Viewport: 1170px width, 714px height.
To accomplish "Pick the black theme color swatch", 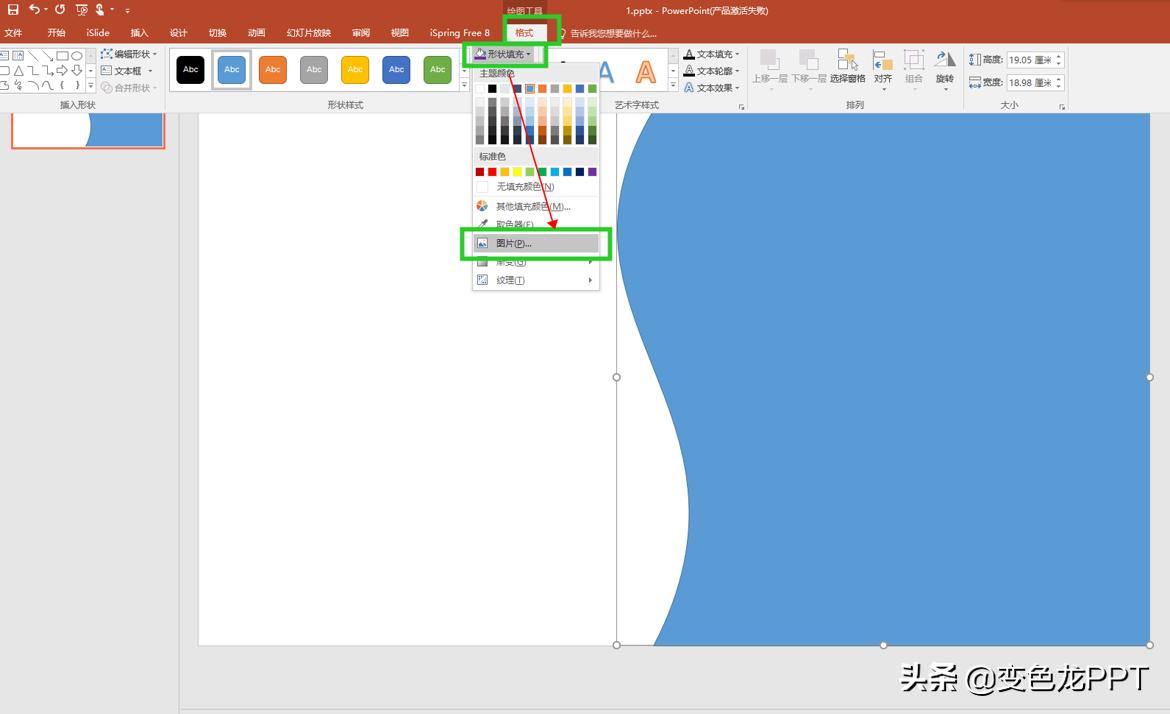I will (x=492, y=89).
